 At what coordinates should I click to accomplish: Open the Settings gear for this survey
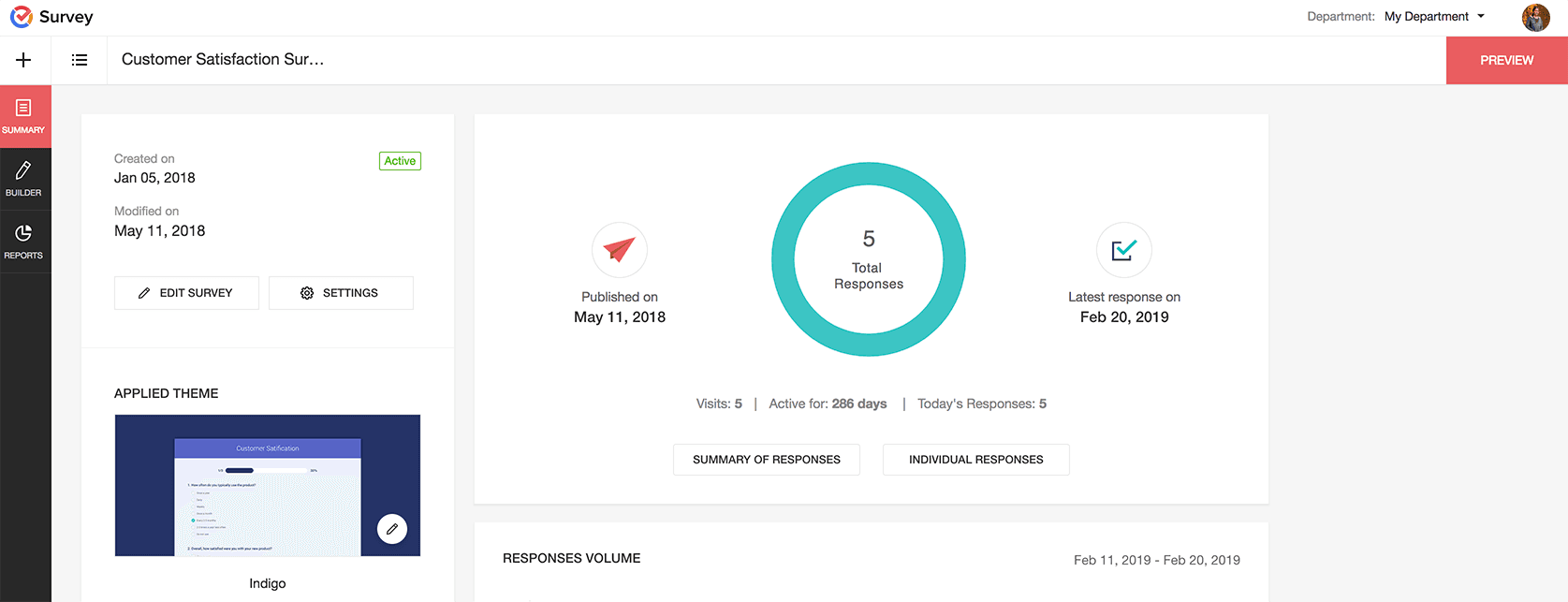[x=341, y=293]
